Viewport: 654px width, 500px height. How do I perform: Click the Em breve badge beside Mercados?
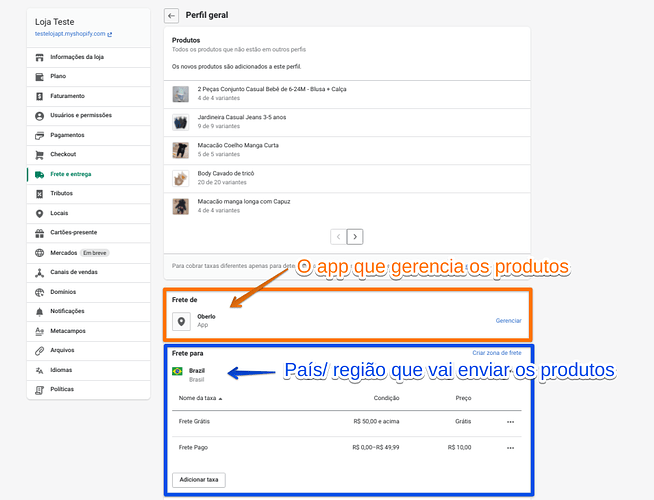tap(95, 253)
